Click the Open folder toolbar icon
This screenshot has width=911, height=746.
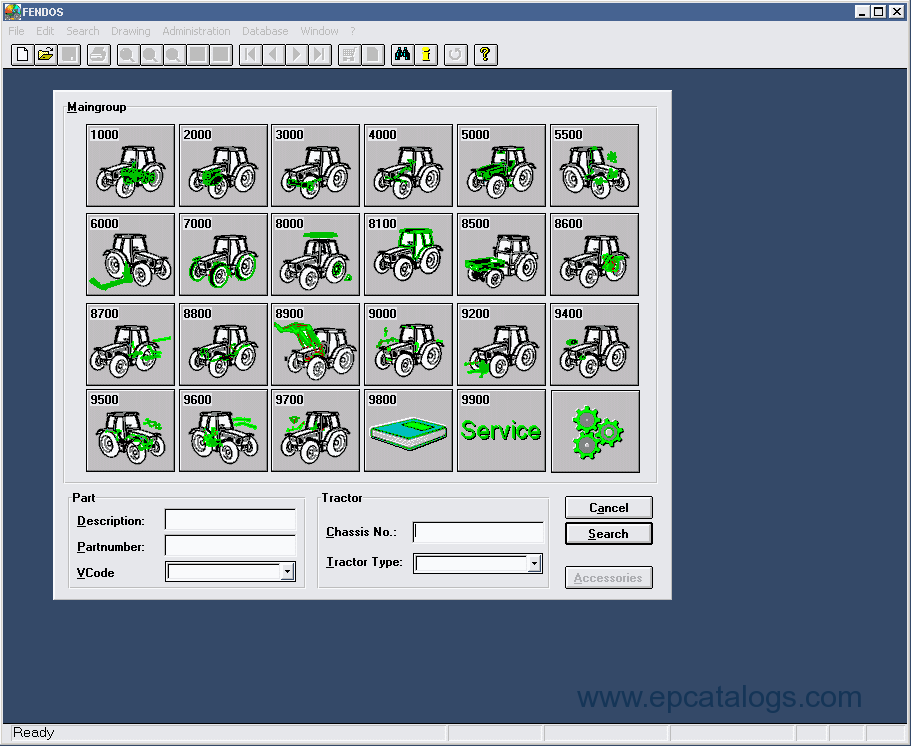(45, 55)
